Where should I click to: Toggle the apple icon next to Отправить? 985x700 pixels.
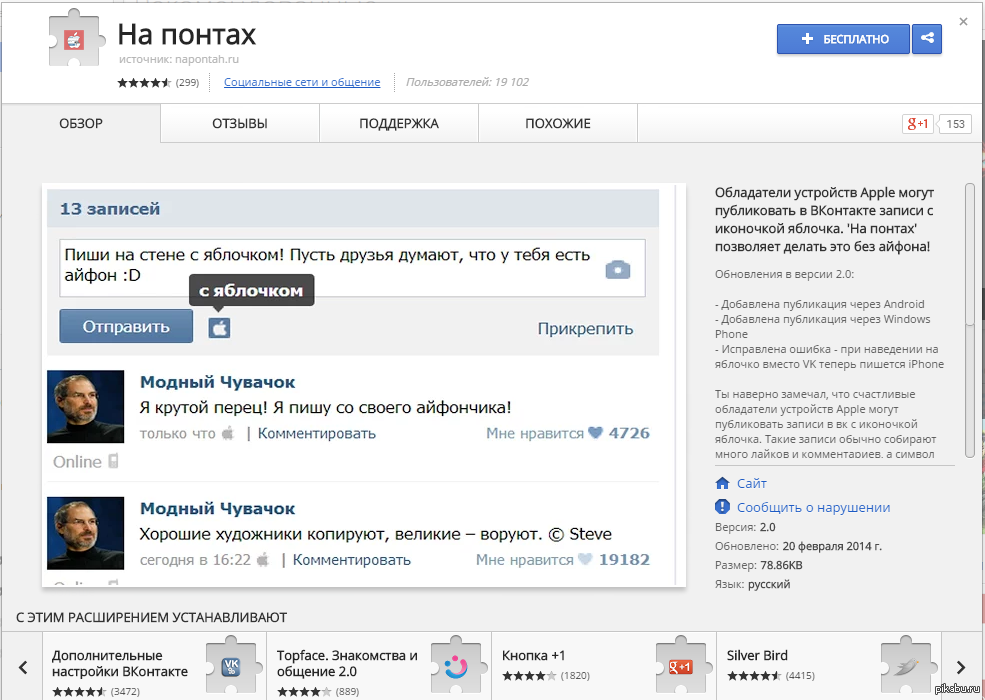(219, 328)
